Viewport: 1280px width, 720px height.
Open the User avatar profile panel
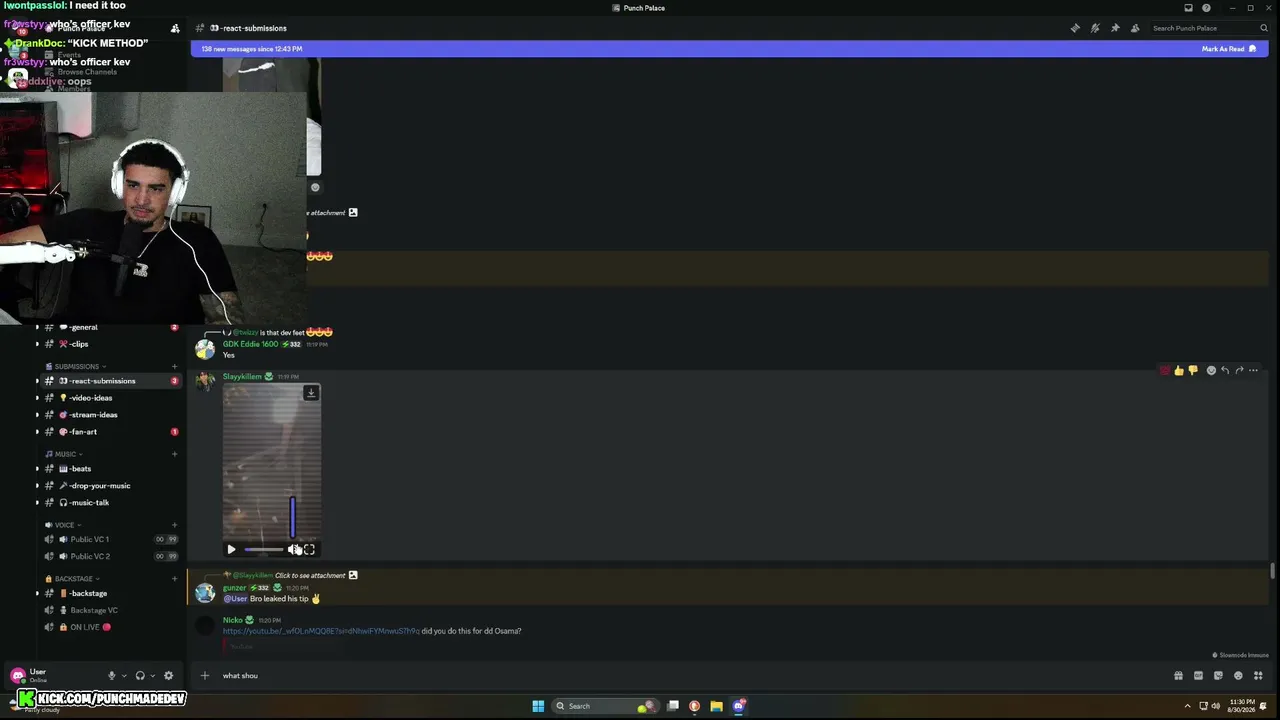18,676
